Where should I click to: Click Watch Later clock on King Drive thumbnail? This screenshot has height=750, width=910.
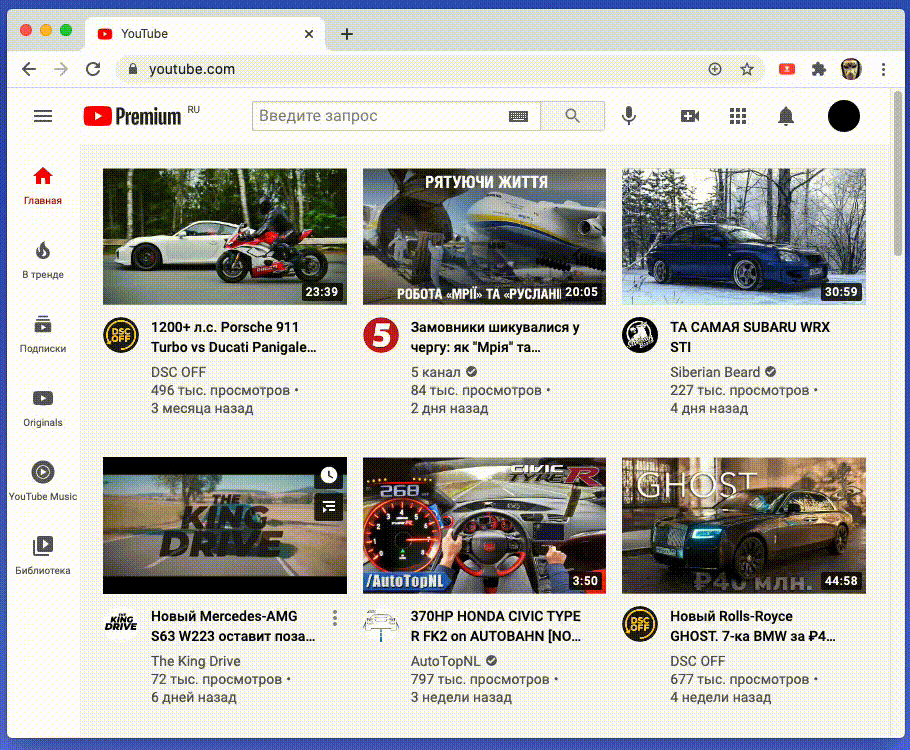click(x=329, y=475)
